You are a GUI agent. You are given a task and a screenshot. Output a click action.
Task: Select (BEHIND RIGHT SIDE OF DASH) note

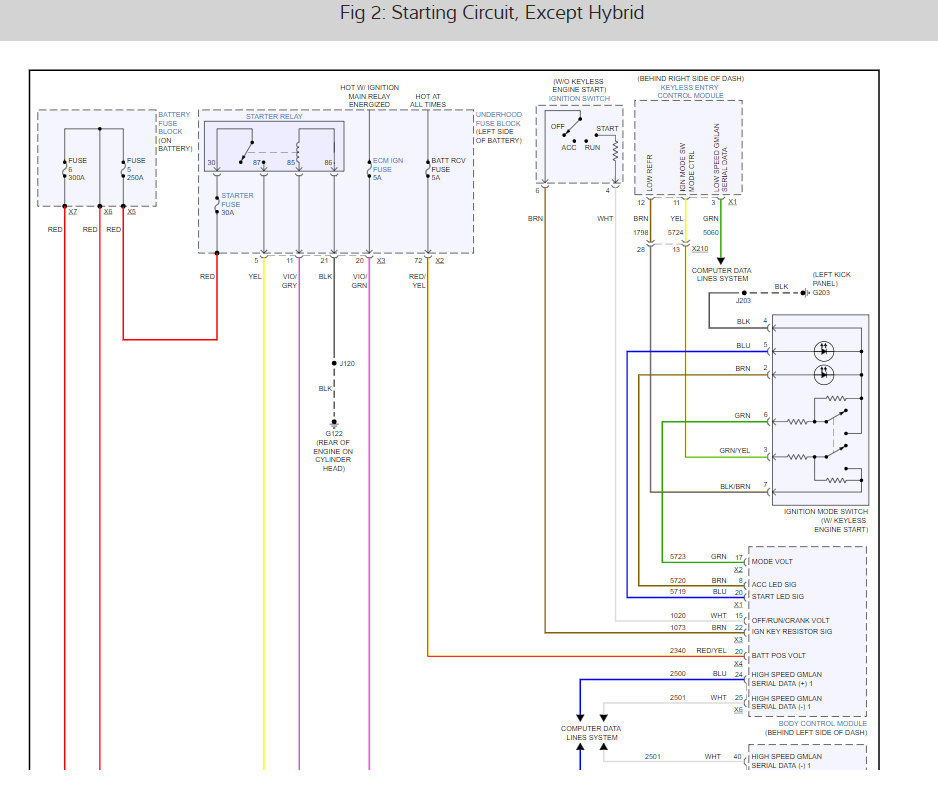tap(690, 78)
